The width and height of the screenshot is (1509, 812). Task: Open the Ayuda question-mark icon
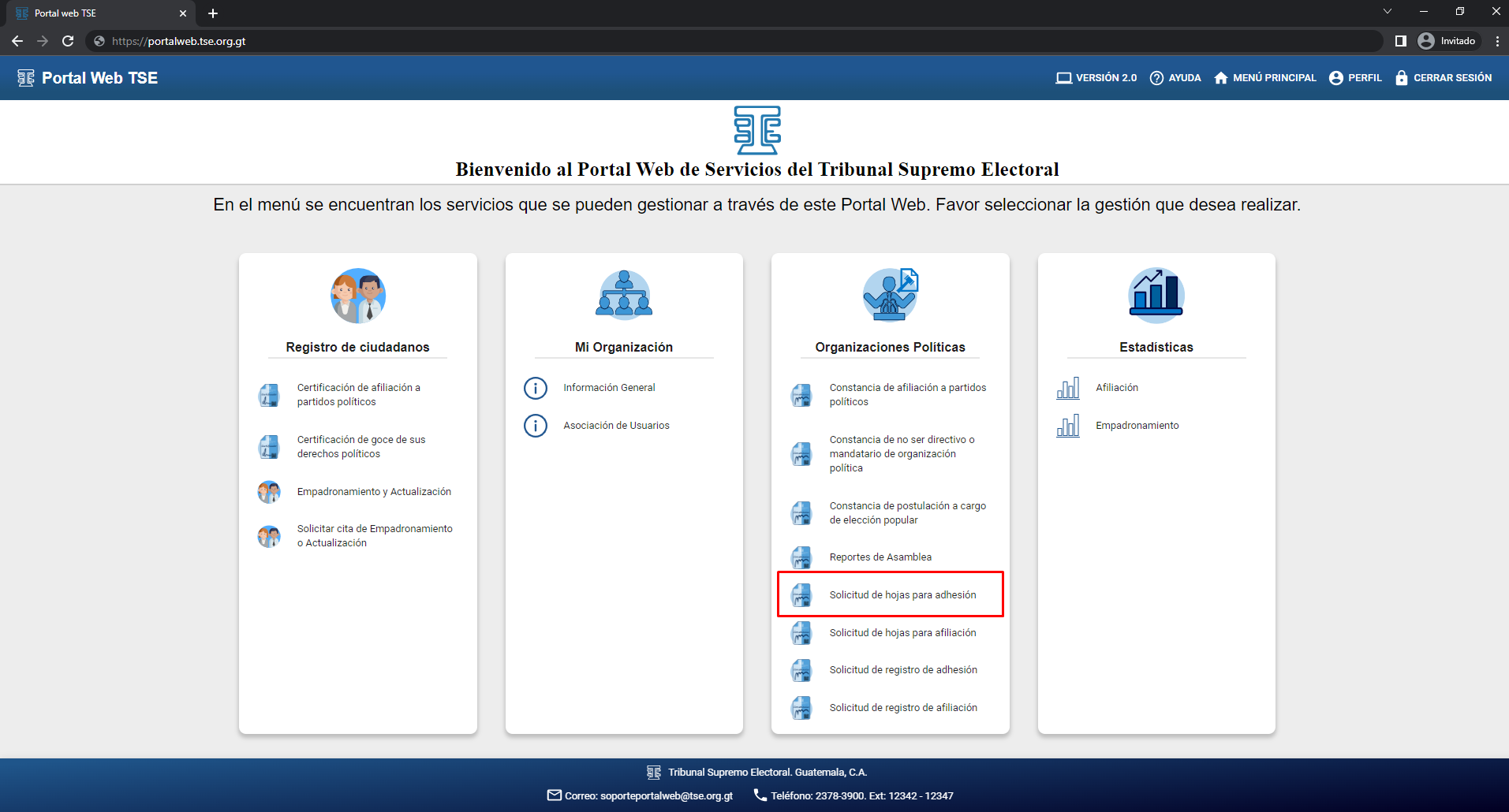1156,78
